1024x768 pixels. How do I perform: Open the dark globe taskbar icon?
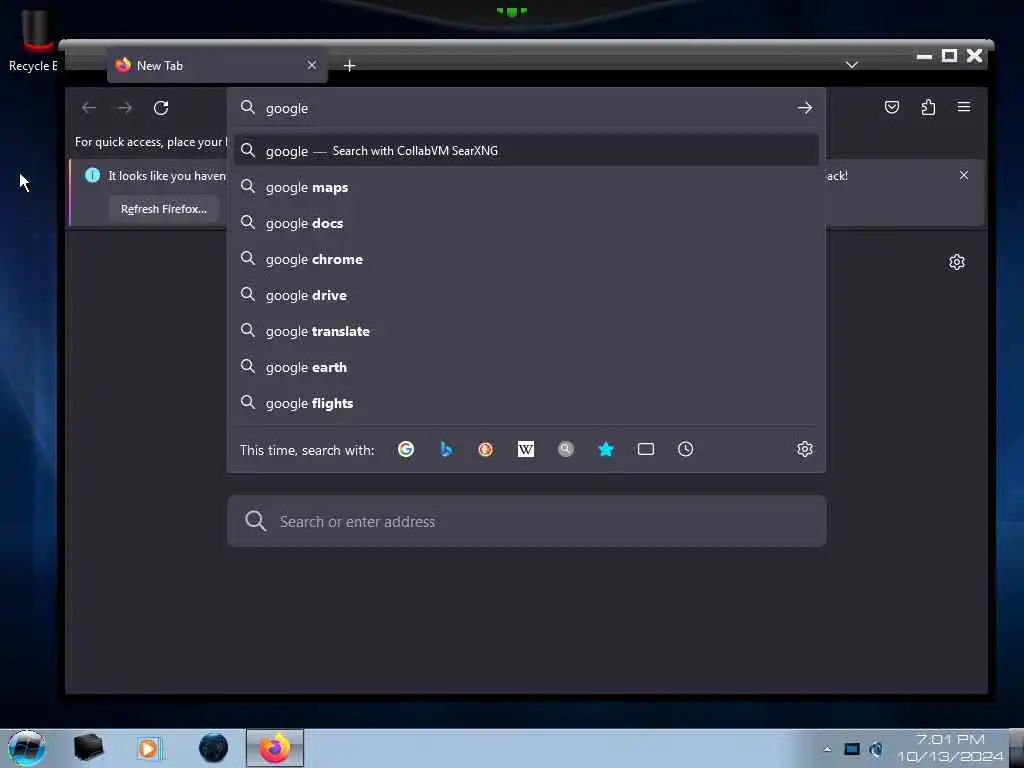pyautogui.click(x=213, y=748)
